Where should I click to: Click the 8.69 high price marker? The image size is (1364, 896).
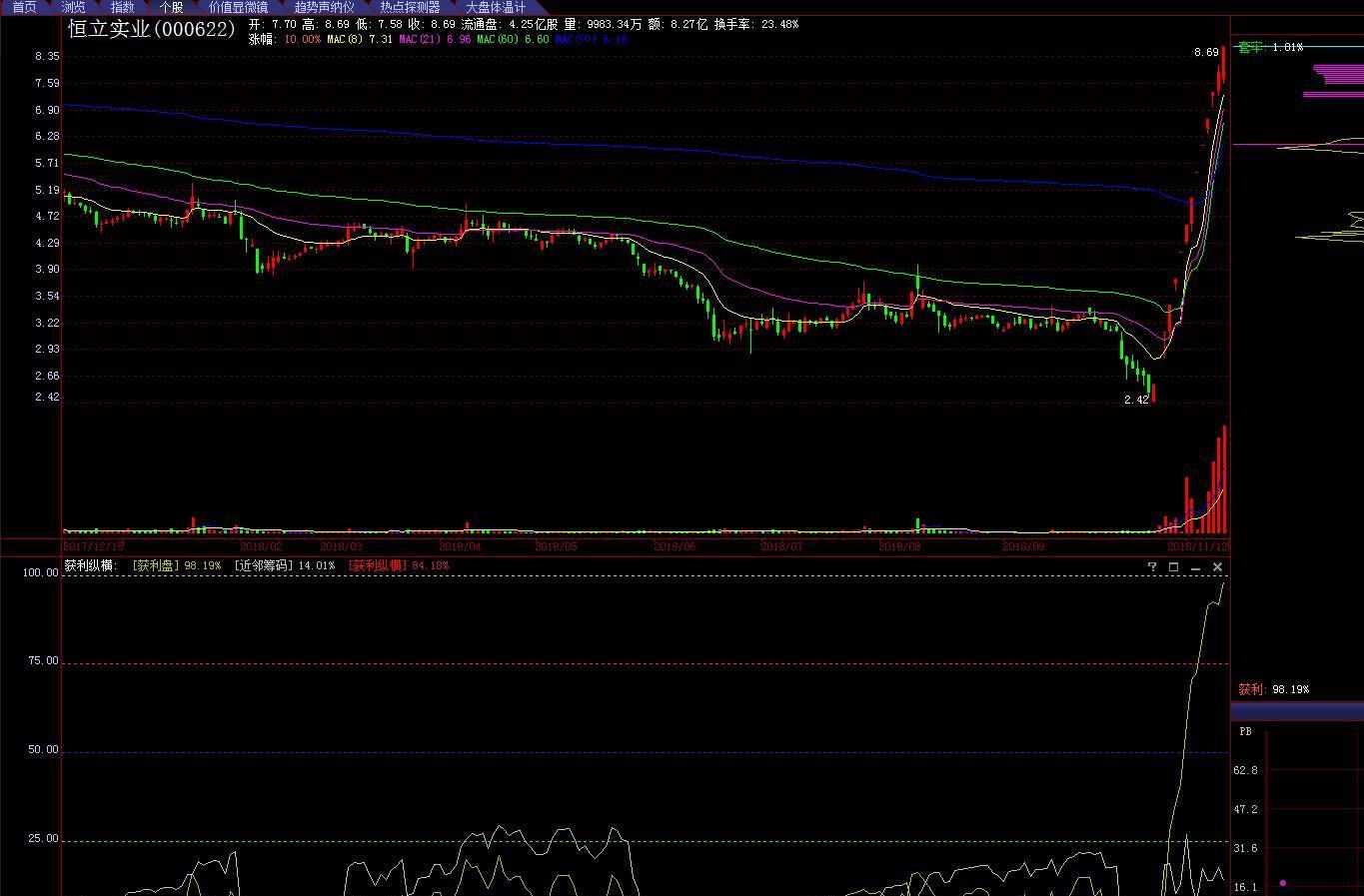[1206, 52]
